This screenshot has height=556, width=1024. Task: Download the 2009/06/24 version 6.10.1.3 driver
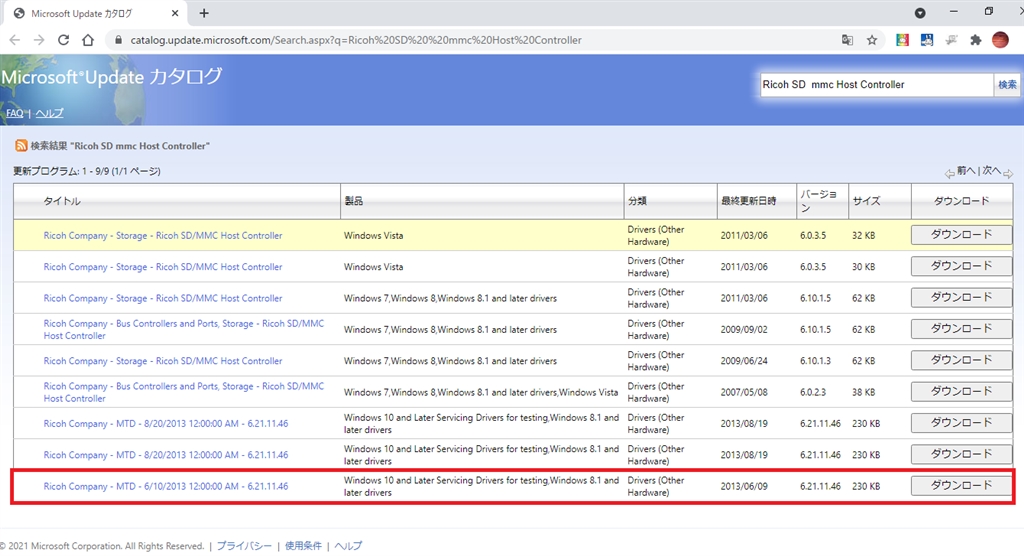[961, 360]
